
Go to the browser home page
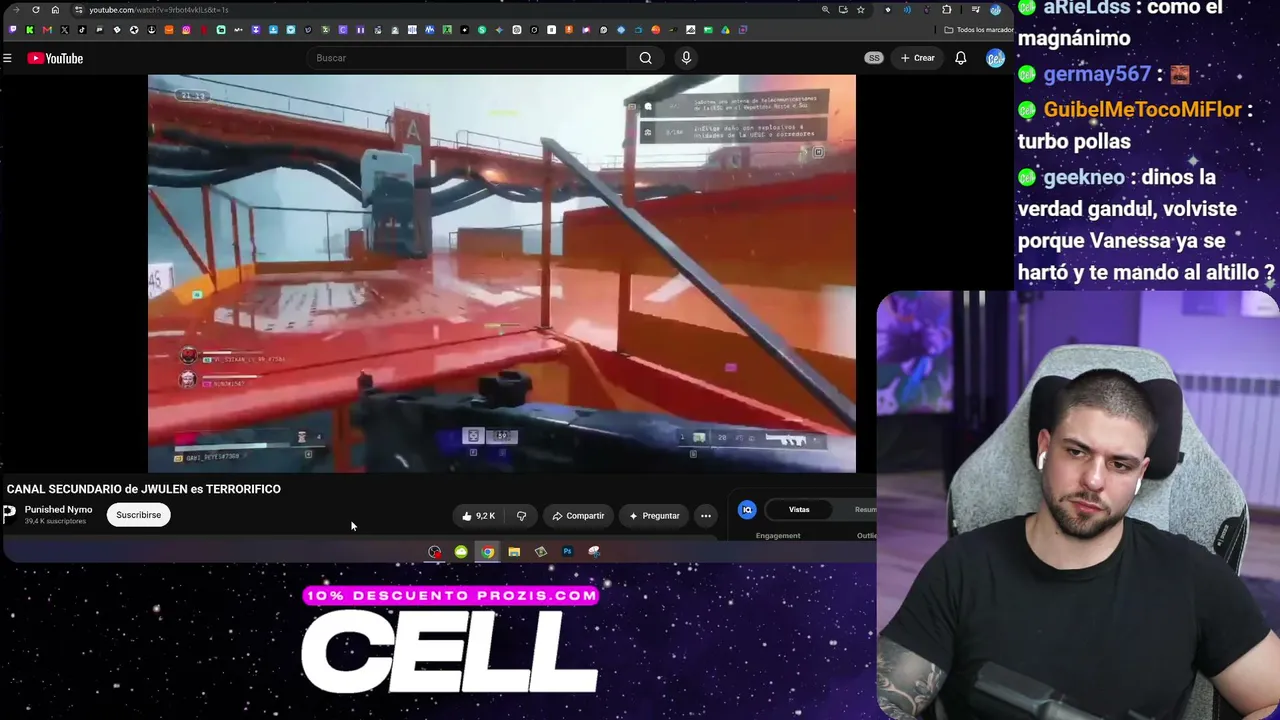point(55,10)
